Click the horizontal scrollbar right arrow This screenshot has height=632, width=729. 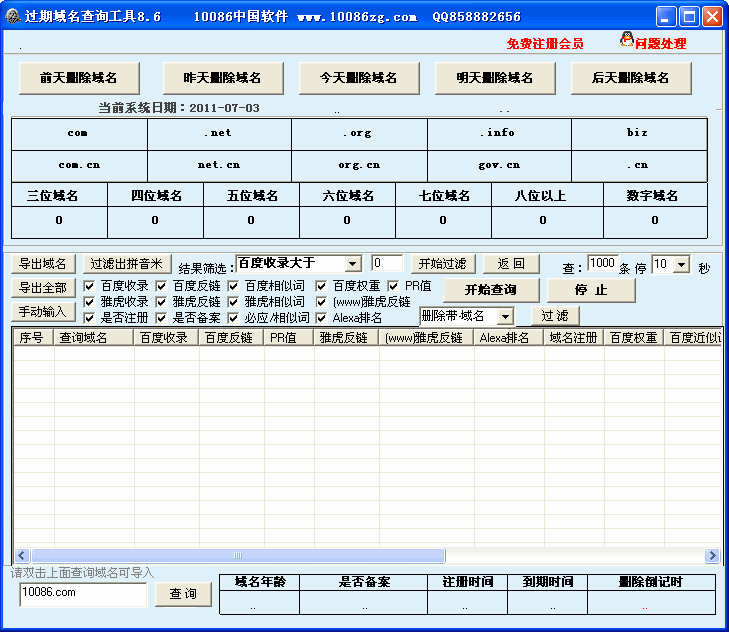[x=712, y=555]
